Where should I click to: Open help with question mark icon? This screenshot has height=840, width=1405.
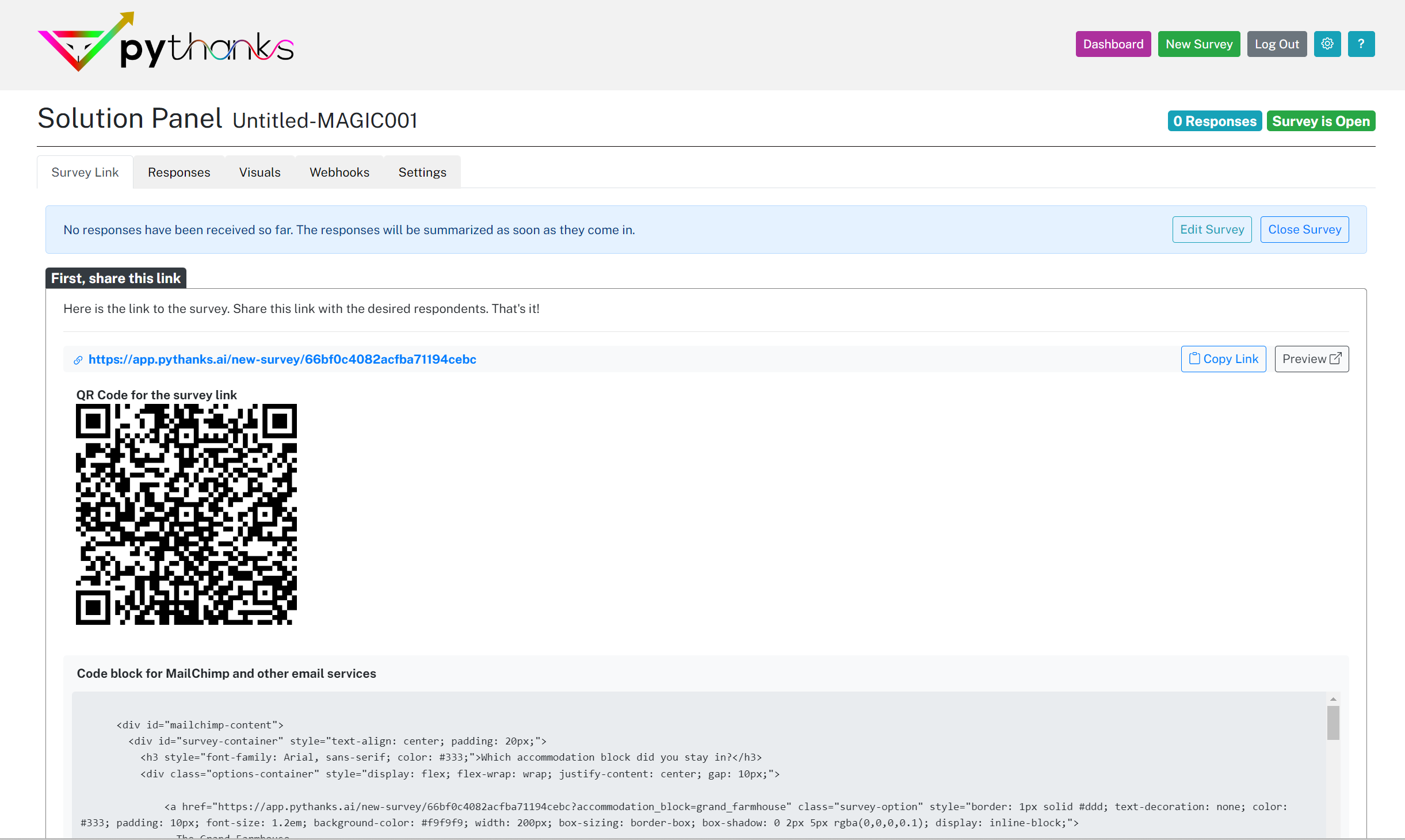1361,44
